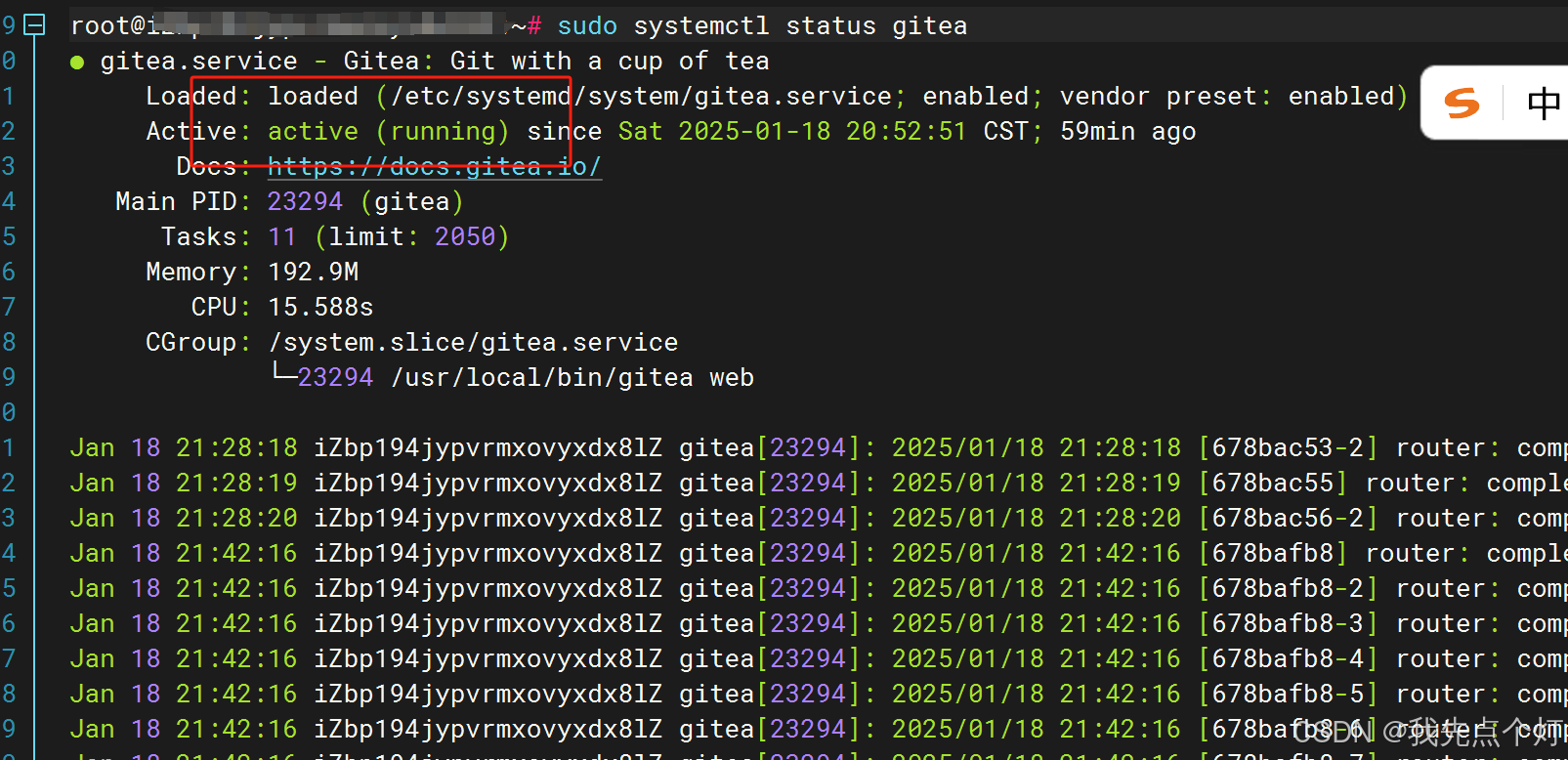Select '/usr/local/bin/gitea web' process text
The width and height of the screenshot is (1568, 760).
click(572, 378)
